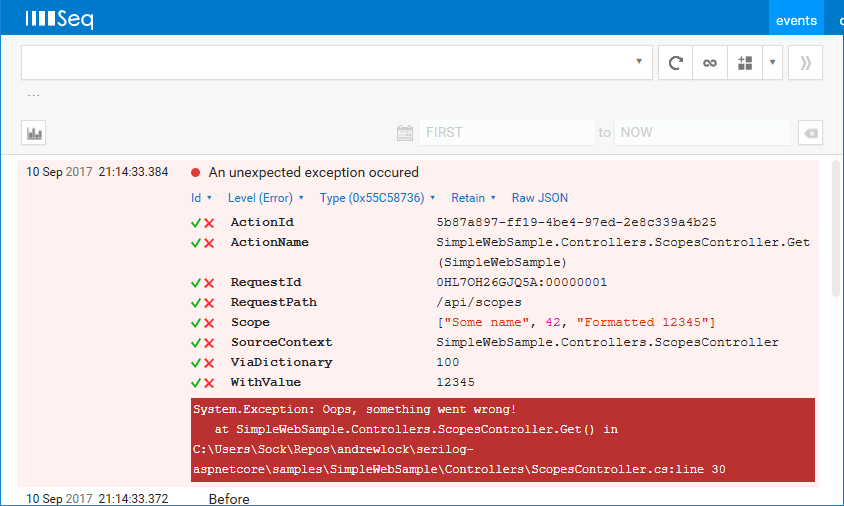Exclude SourceContext value with red cross
Screen dimensions: 844x506
209,342
